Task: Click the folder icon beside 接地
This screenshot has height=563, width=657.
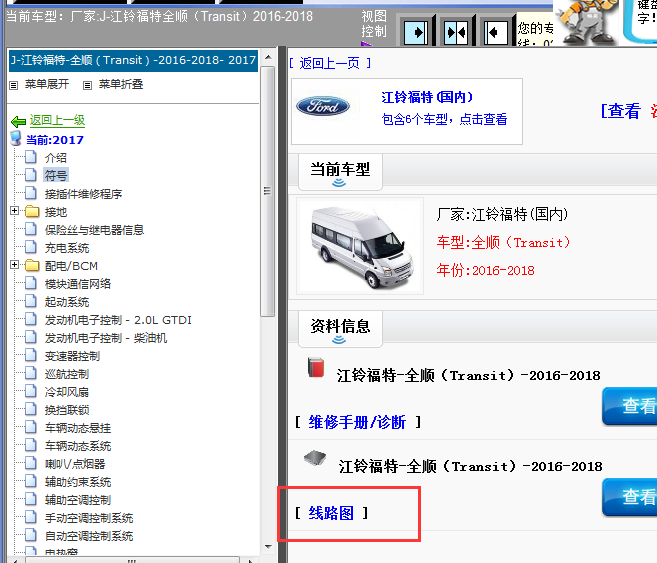Action: click(x=32, y=211)
